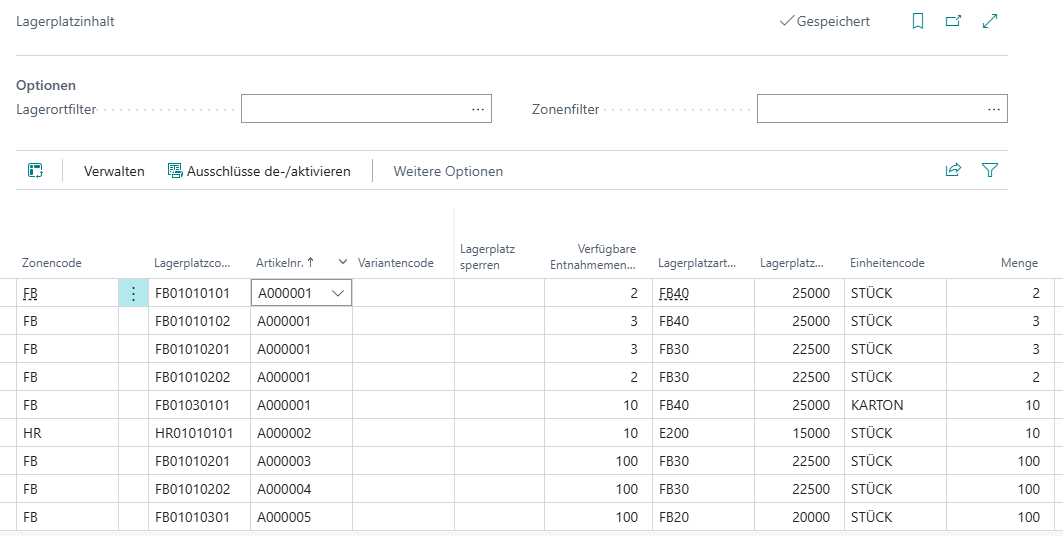Toggle Lagerplatz sperren for row FB01010102
This screenshot has width=1063, height=536.
[x=499, y=321]
